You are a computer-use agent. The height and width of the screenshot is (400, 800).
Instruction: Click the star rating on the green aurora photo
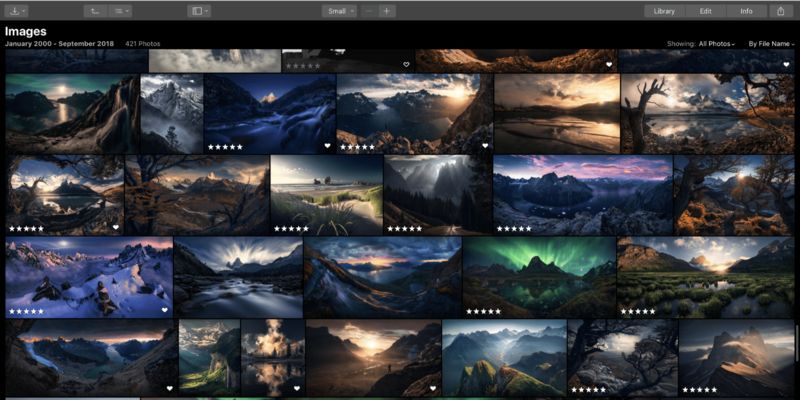click(x=483, y=311)
